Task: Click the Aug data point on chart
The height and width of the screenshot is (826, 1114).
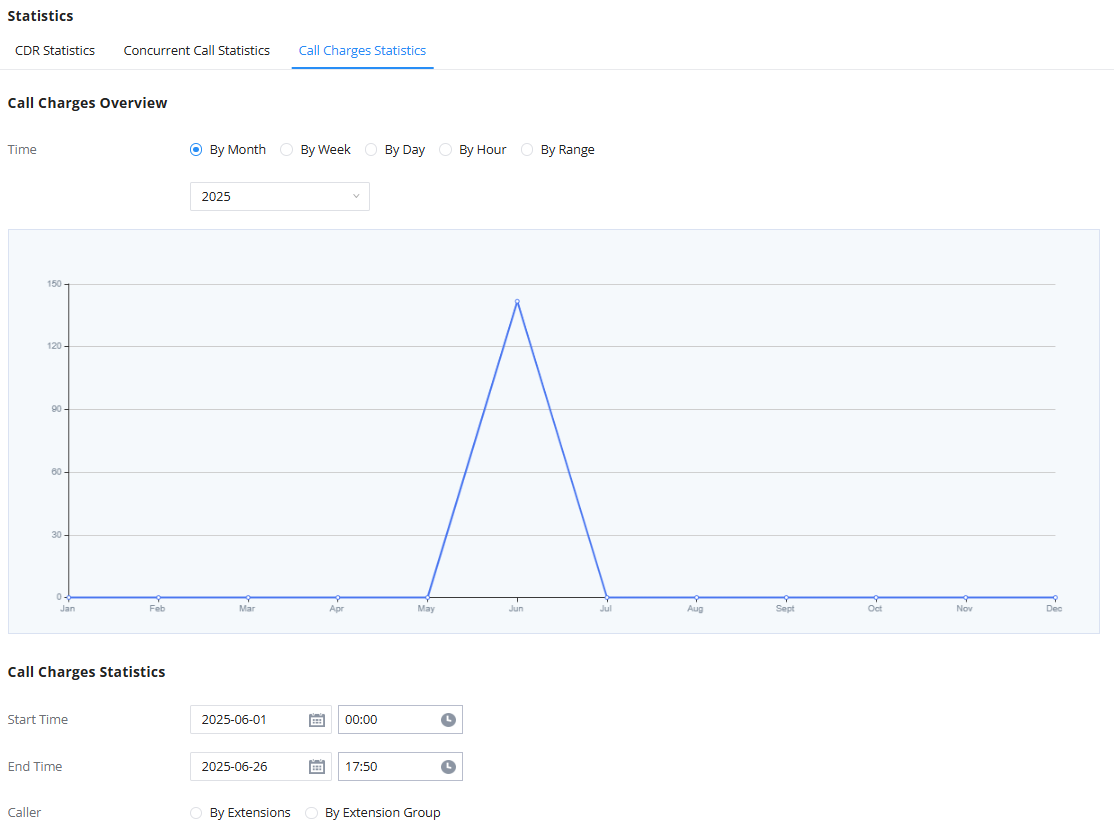Action: pyautogui.click(x=696, y=597)
